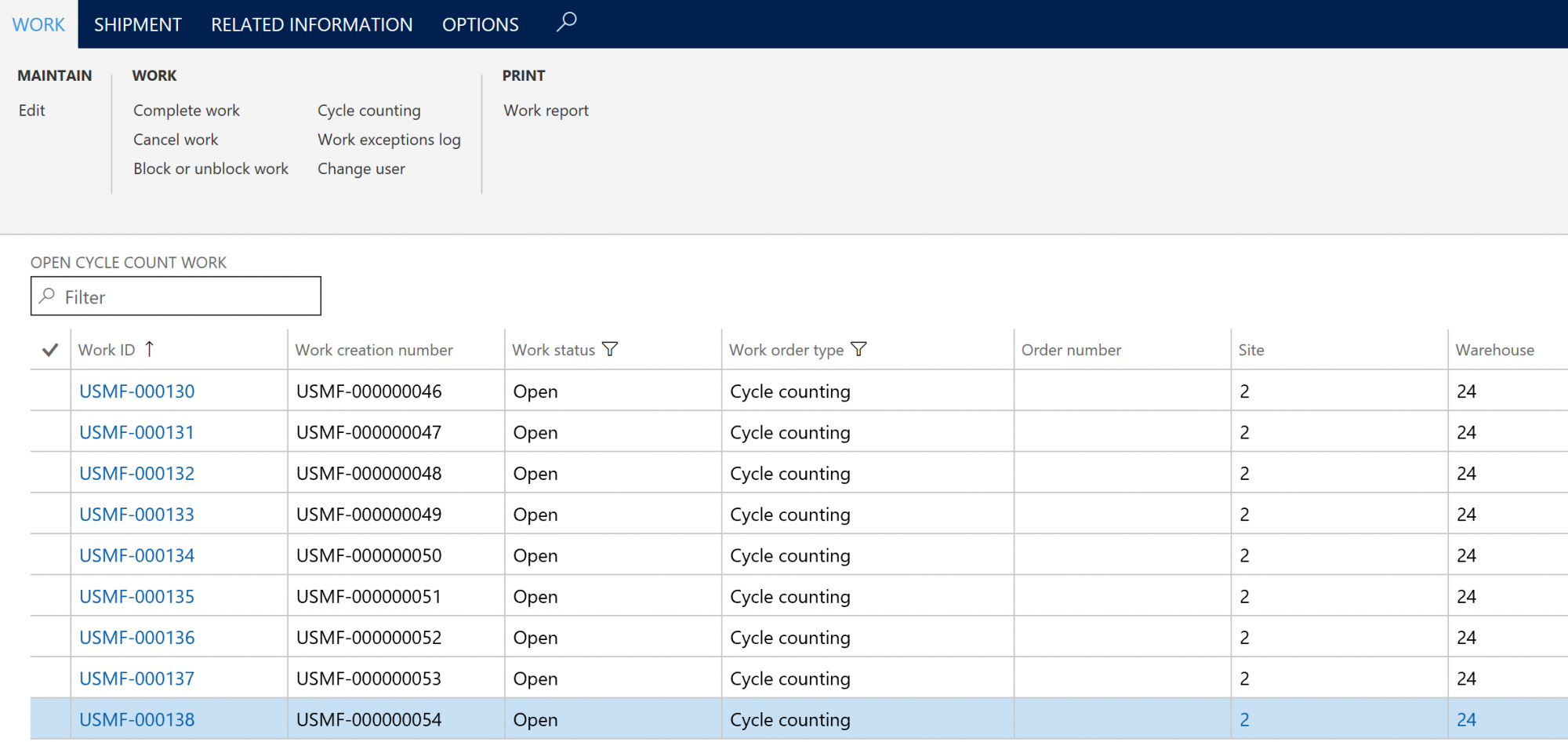The image size is (1568, 742).
Task: Open the Warehouse column header options
Action: (1494, 350)
